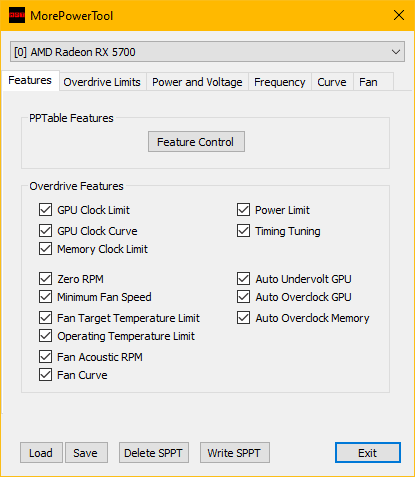Uncheck the GPU Clock Limit checkbox
This screenshot has width=415, height=477.
tap(45, 210)
